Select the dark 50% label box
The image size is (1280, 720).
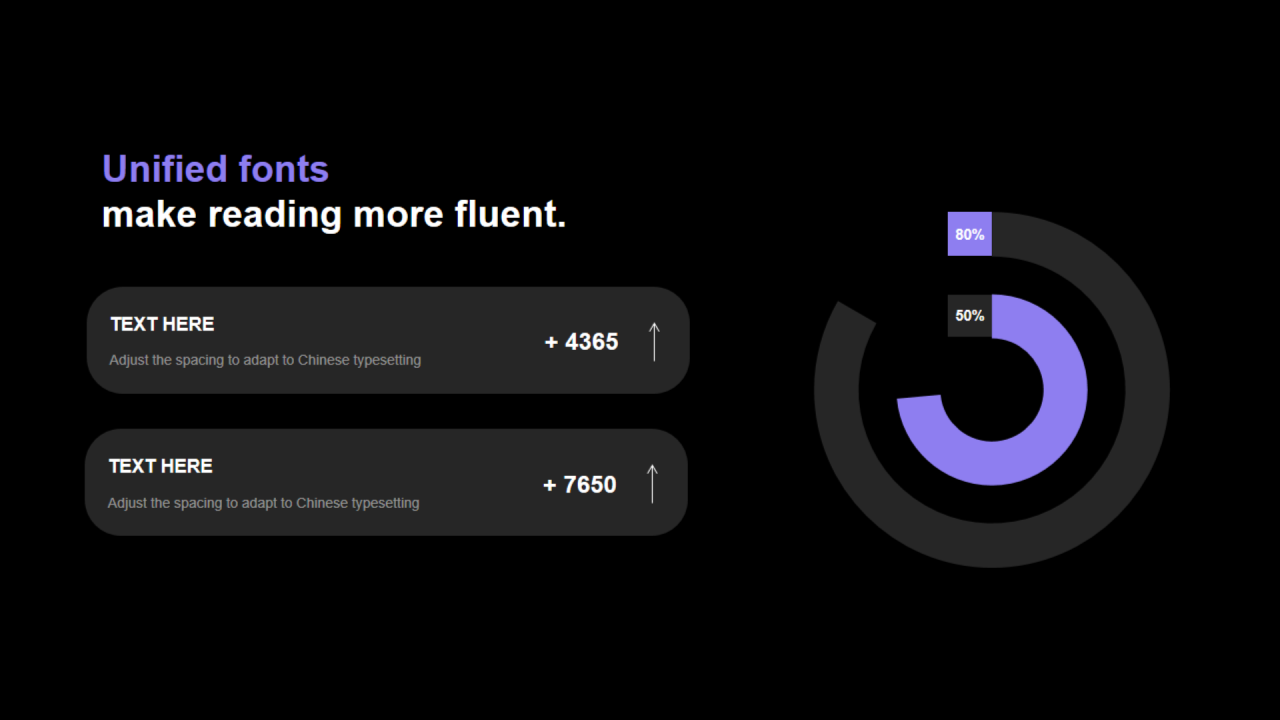point(970,315)
